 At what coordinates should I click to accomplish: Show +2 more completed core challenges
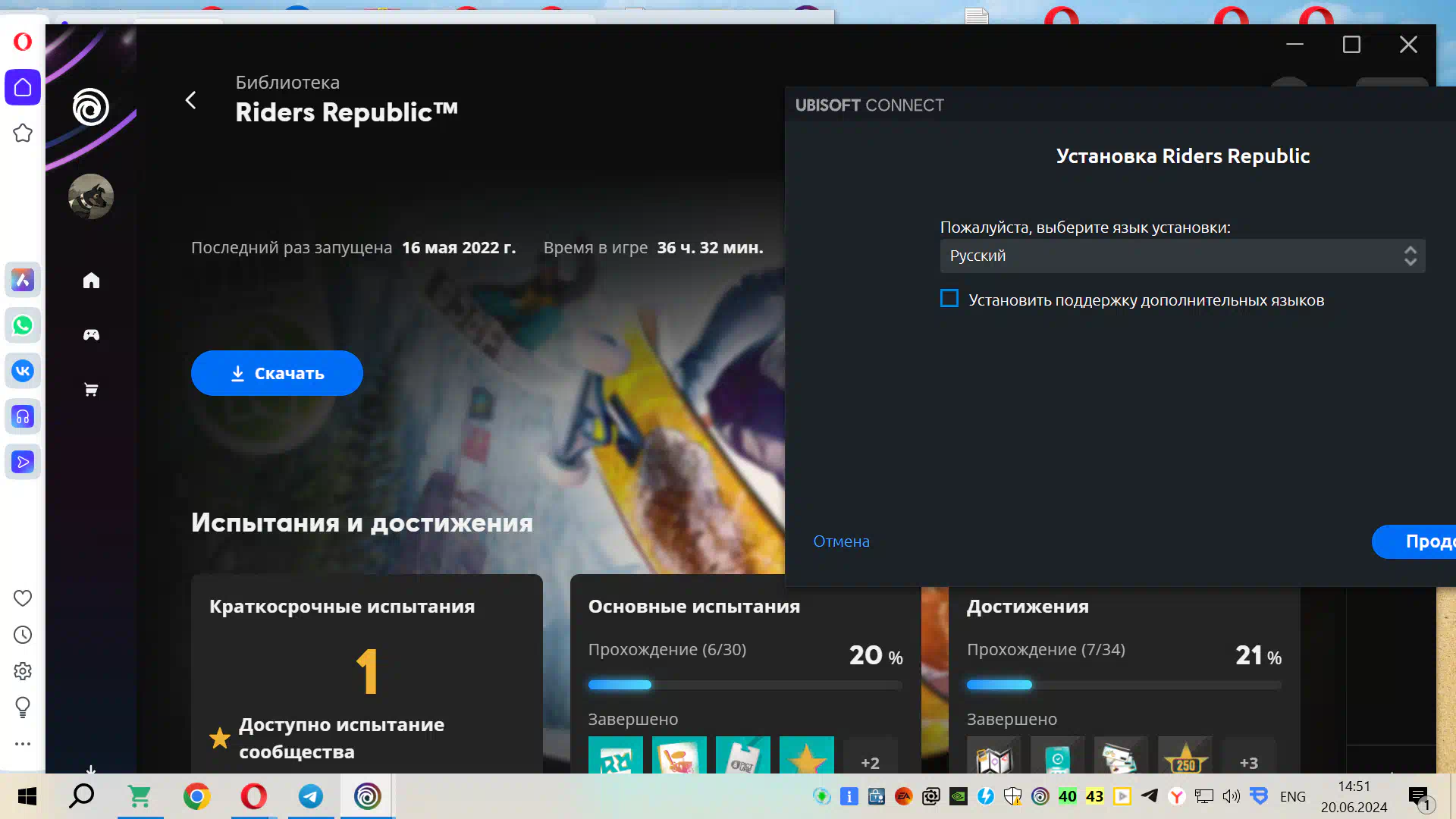coord(870,758)
